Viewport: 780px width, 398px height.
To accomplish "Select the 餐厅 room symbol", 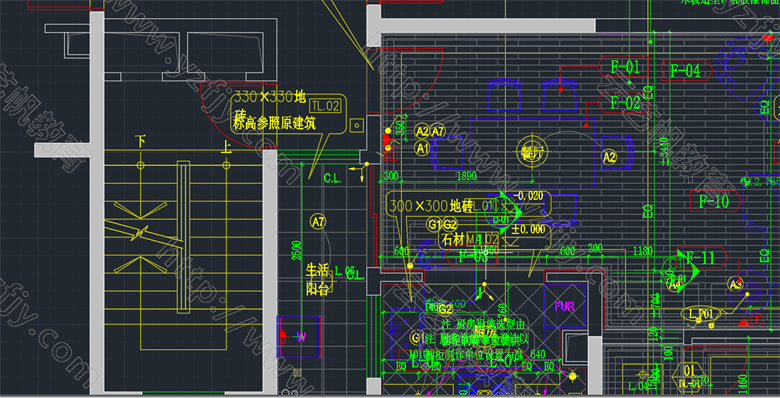I will click(x=532, y=152).
